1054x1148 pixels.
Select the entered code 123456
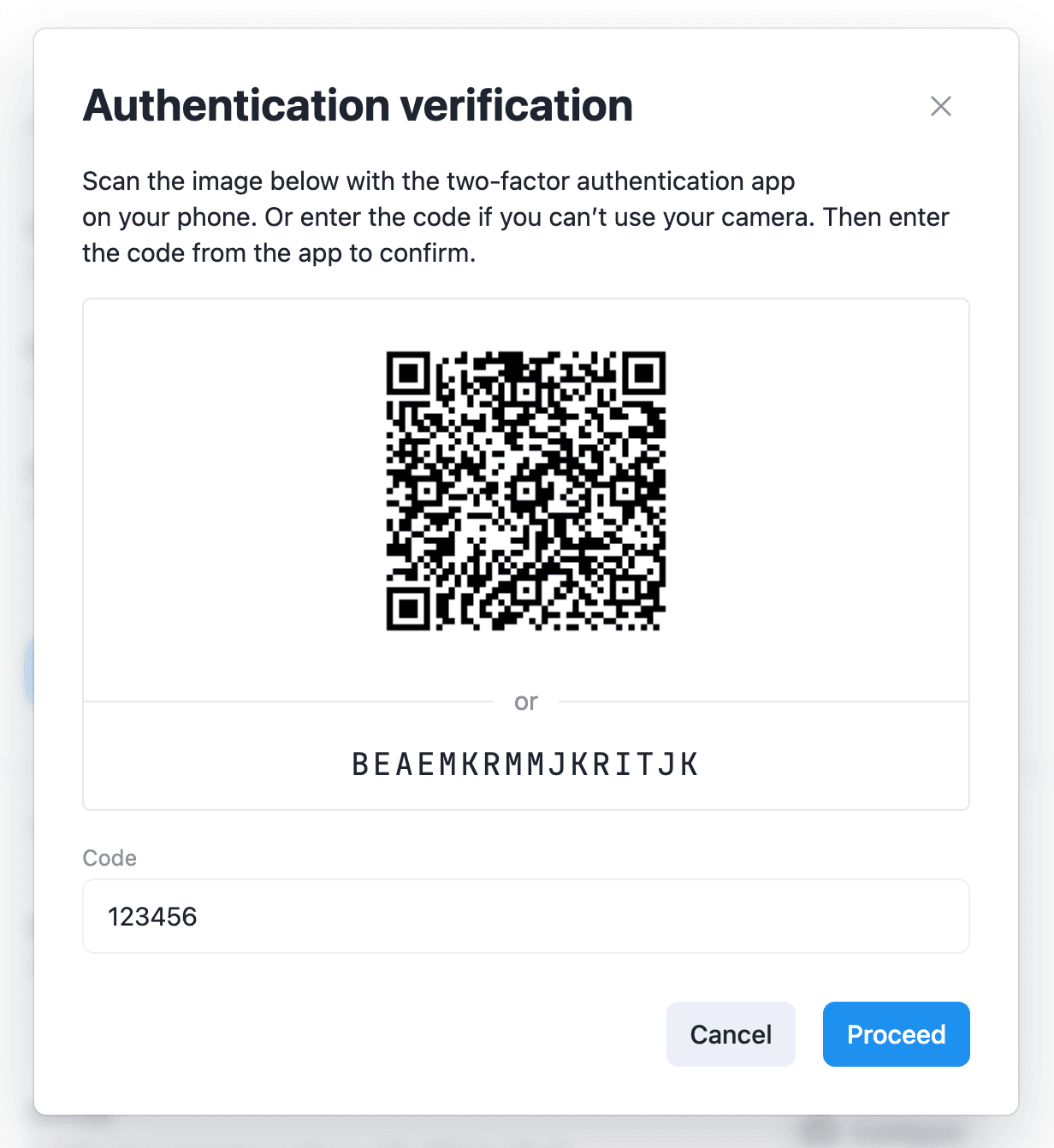coord(152,916)
